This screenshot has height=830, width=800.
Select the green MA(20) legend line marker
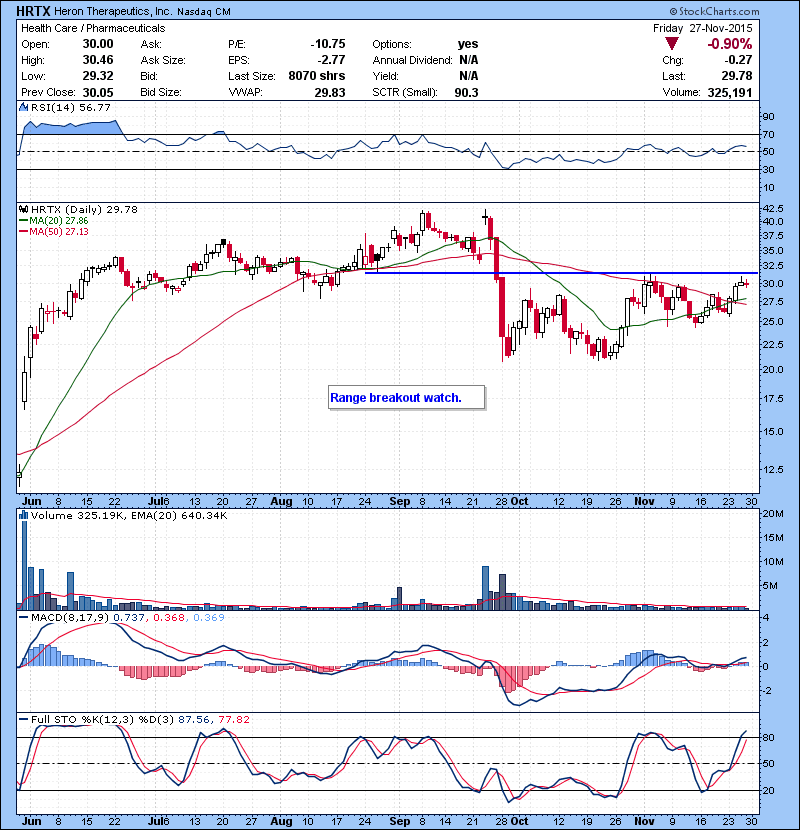coord(23,221)
